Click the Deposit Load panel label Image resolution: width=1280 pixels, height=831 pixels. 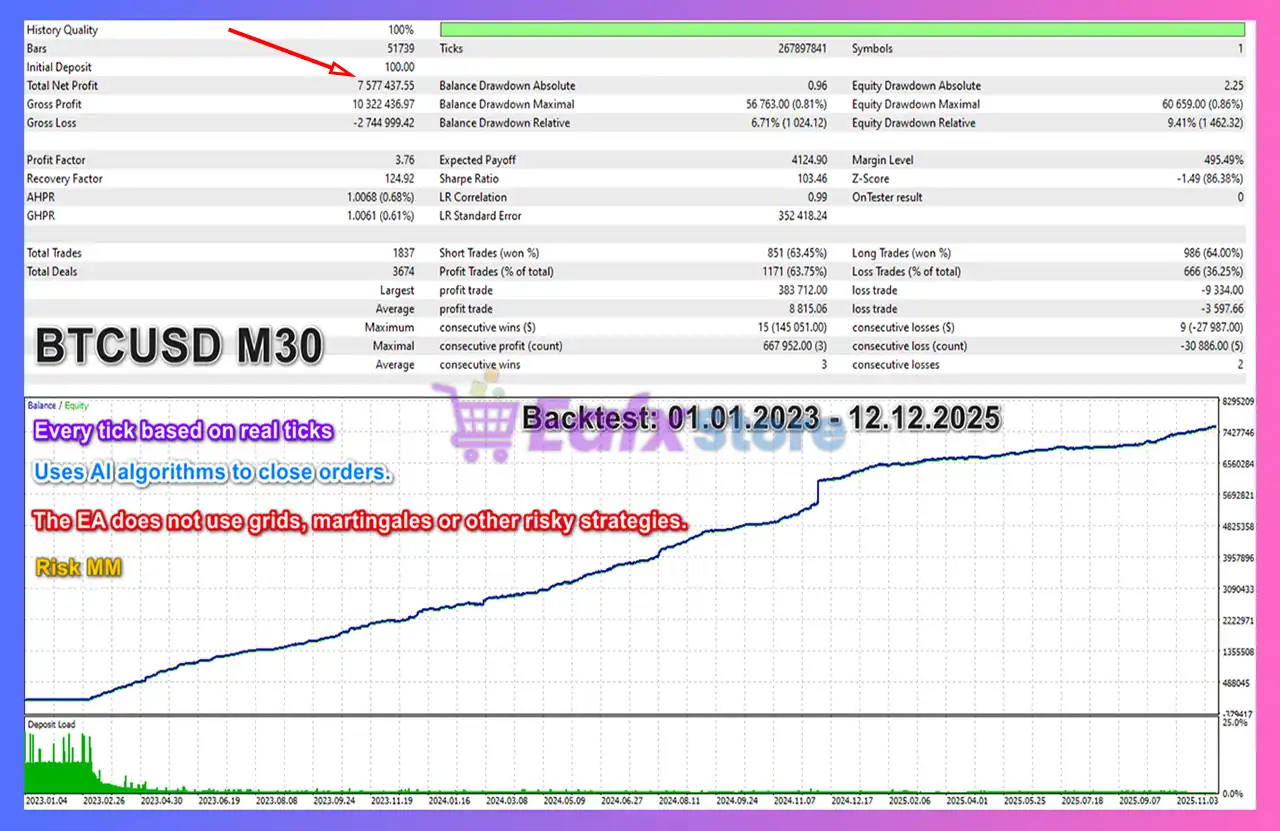point(51,724)
